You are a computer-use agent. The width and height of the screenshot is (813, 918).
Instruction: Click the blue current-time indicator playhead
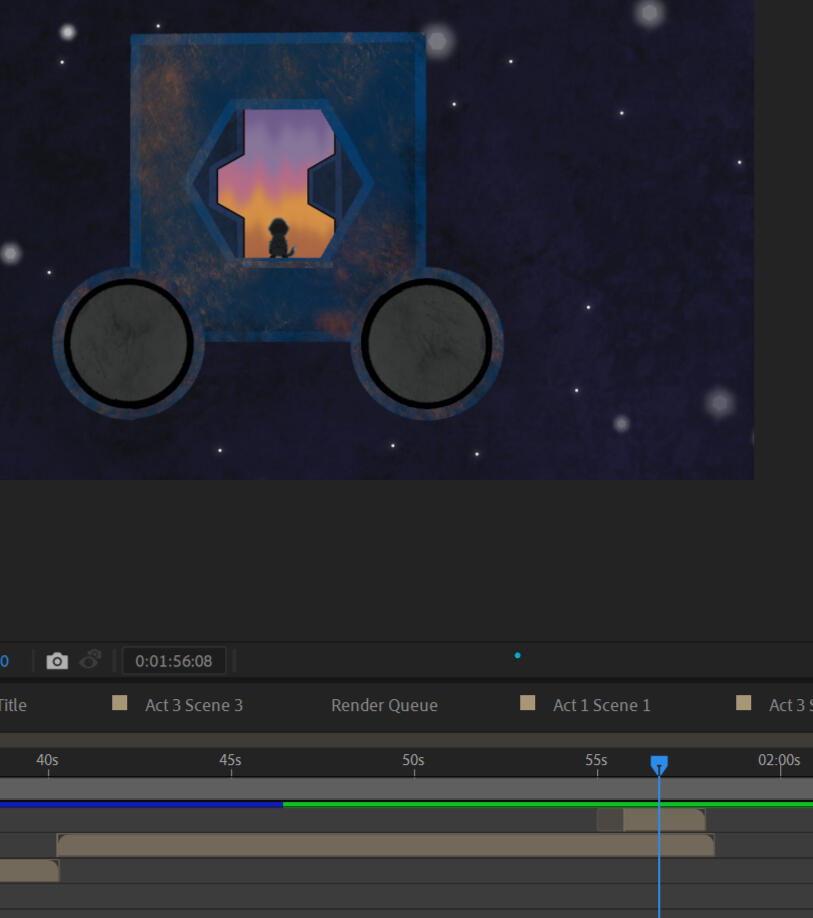[659, 765]
